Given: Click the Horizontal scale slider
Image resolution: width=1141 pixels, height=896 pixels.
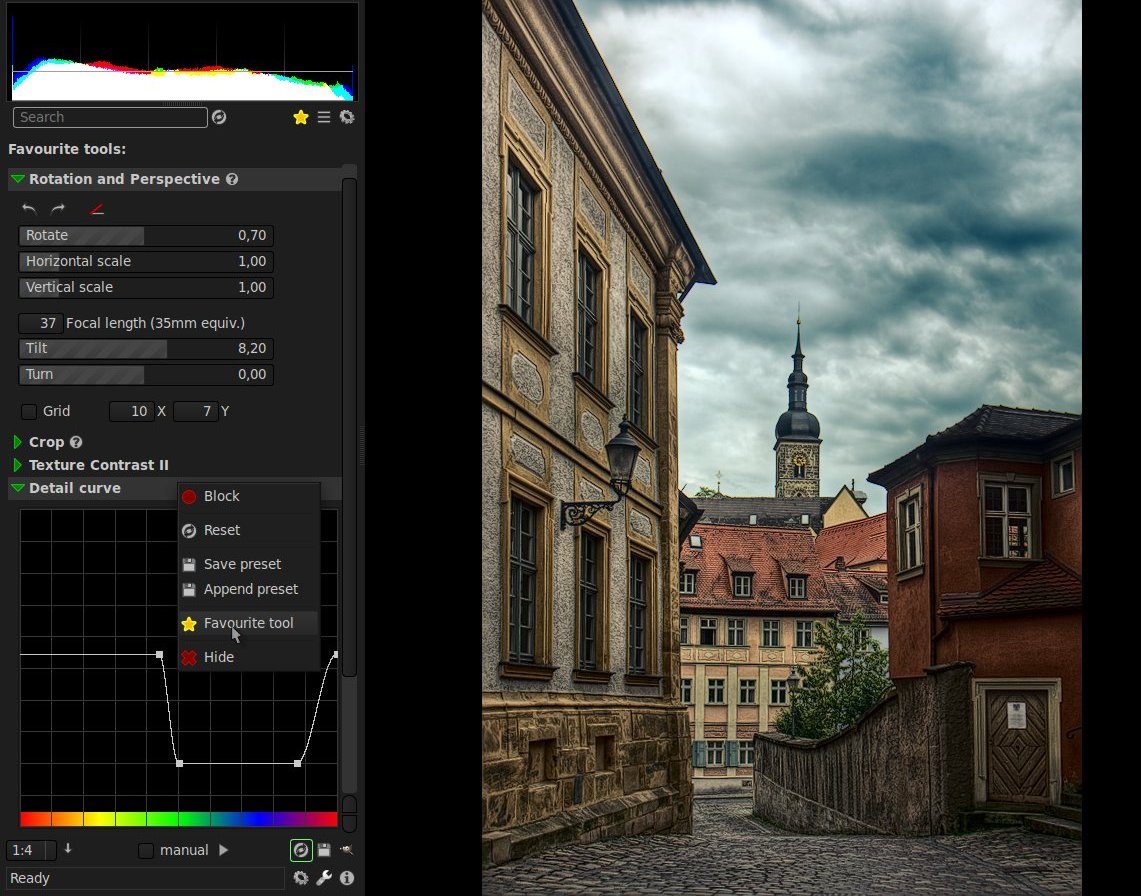Looking at the screenshot, I should coord(146,261).
